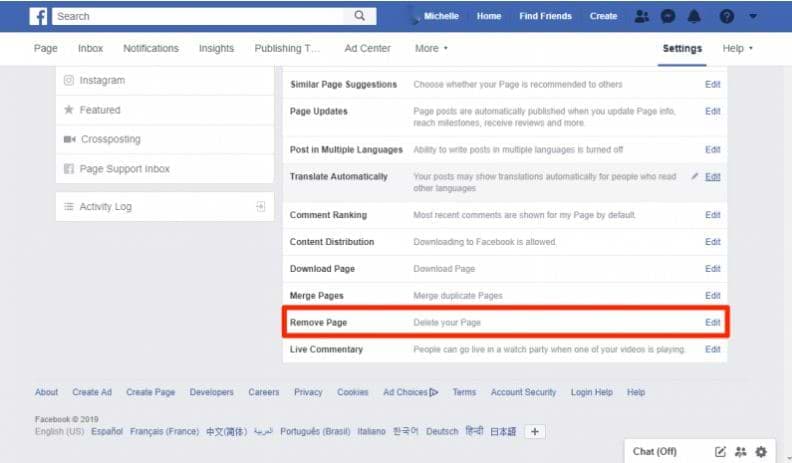Open the Notifications tab
This screenshot has width=792, height=463.
point(151,48)
